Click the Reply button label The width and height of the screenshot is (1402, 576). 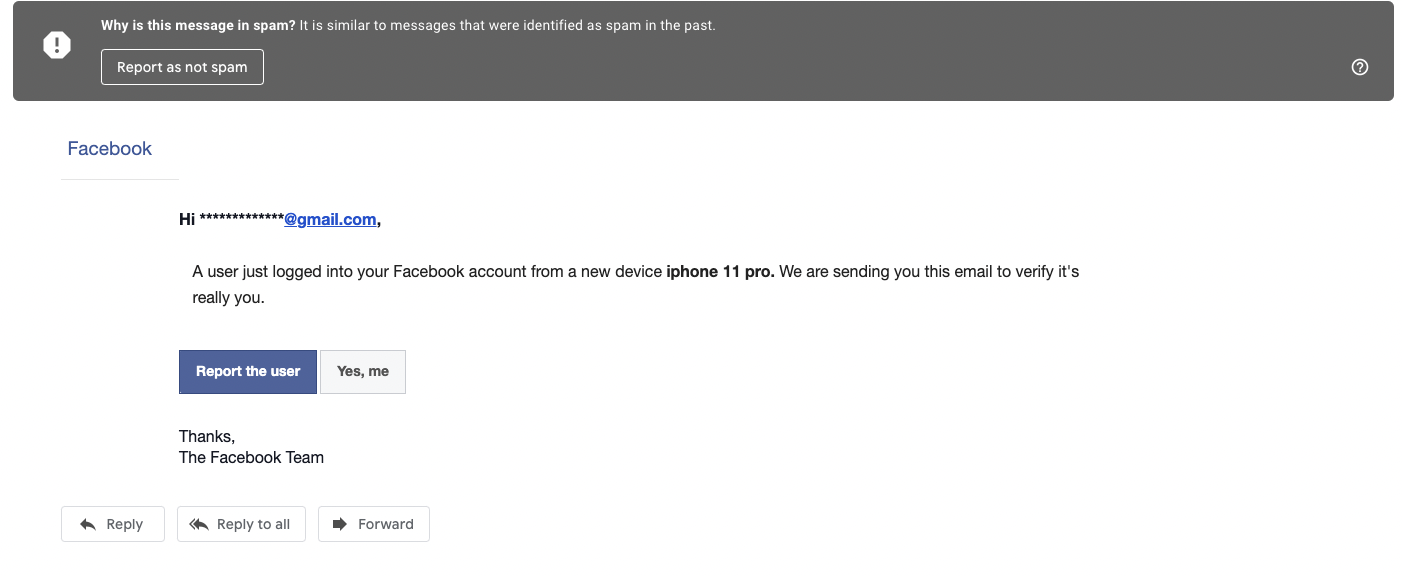[125, 524]
